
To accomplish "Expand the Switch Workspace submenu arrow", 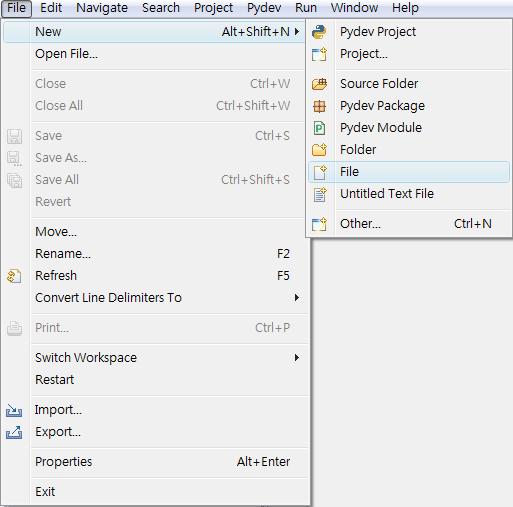I will coord(296,357).
